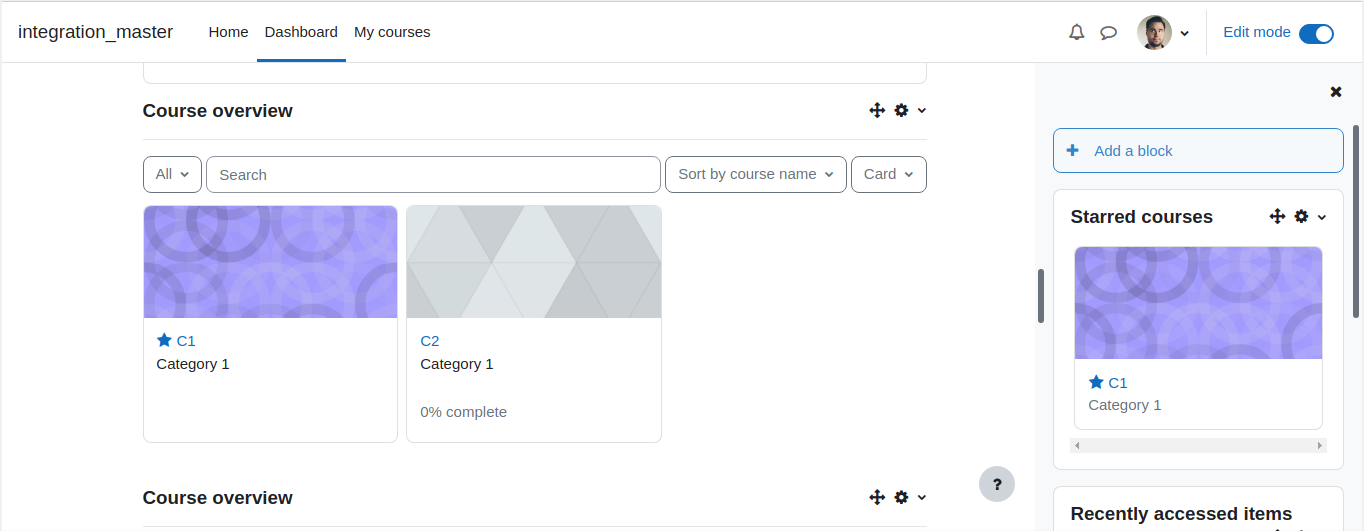Open the notifications bell icon
Screen dimensions: 1364x531
[x=1076, y=32]
